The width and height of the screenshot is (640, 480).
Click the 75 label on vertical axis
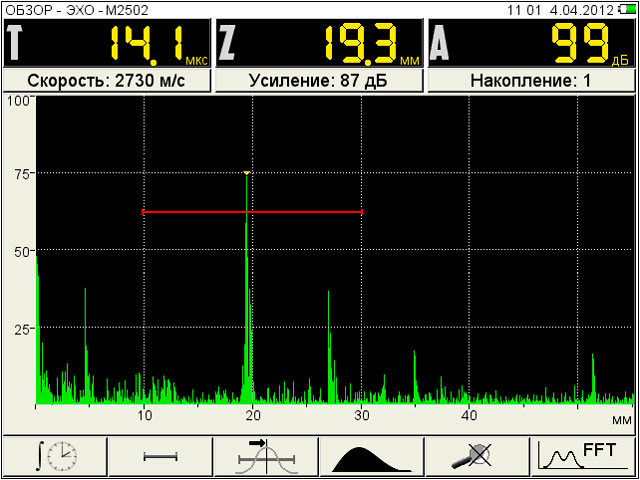17,174
